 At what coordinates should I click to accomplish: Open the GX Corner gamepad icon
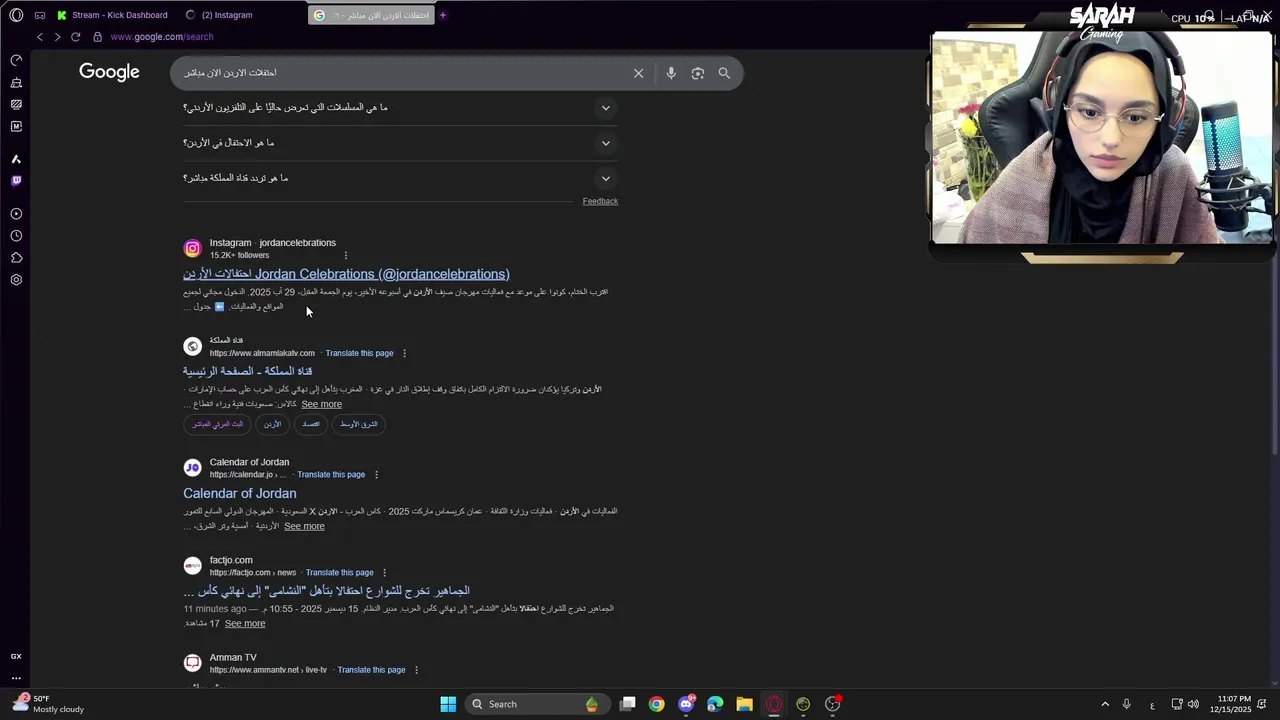pos(39,15)
